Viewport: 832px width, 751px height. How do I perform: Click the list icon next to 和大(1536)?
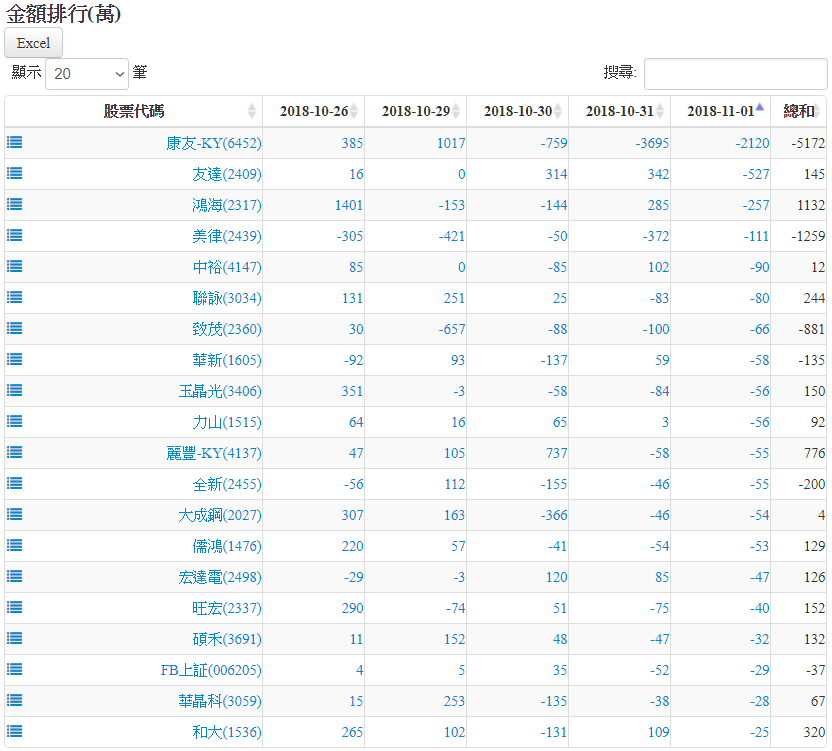[14, 731]
